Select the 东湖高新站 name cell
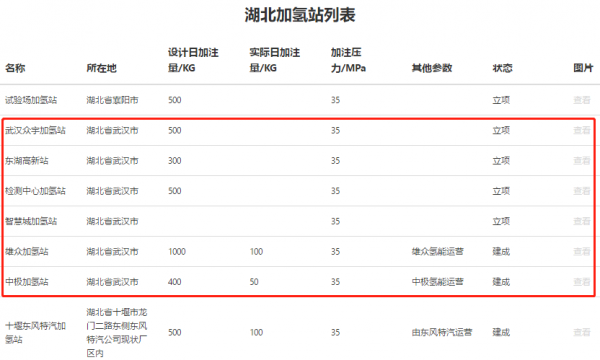Screen dimensions: 600x360 27,161
